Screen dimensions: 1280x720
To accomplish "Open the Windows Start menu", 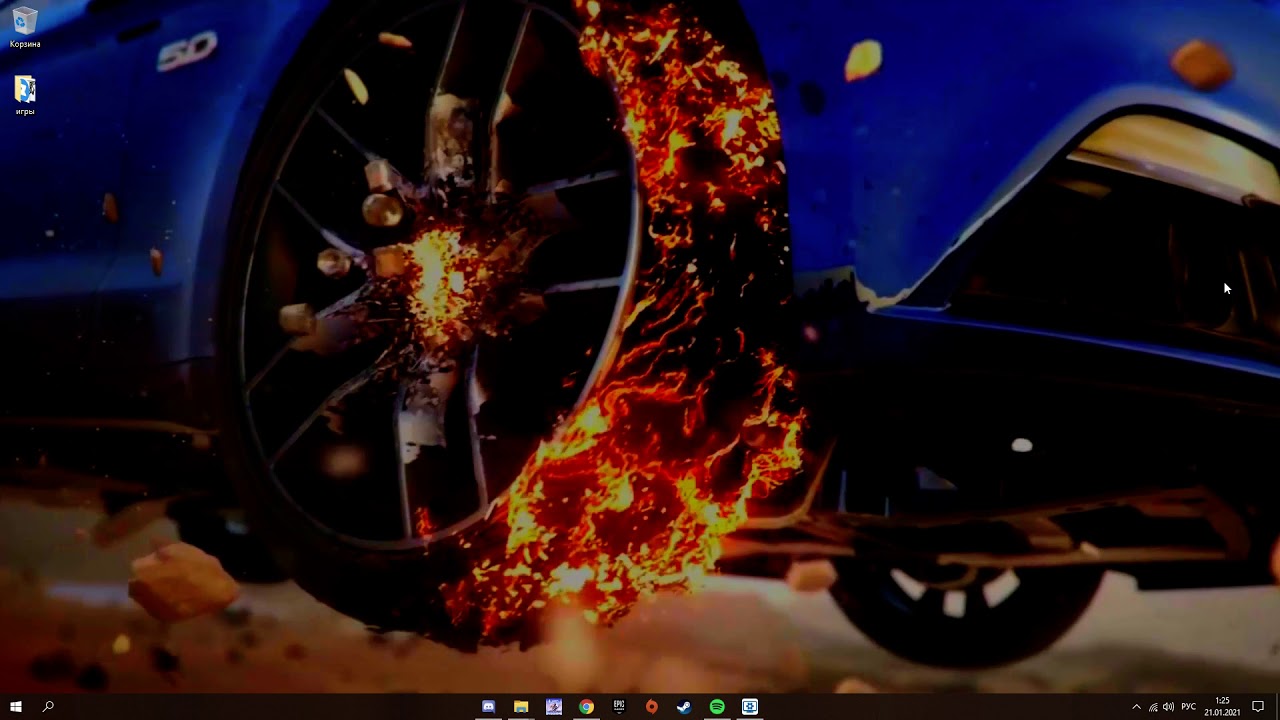I will tap(16, 707).
